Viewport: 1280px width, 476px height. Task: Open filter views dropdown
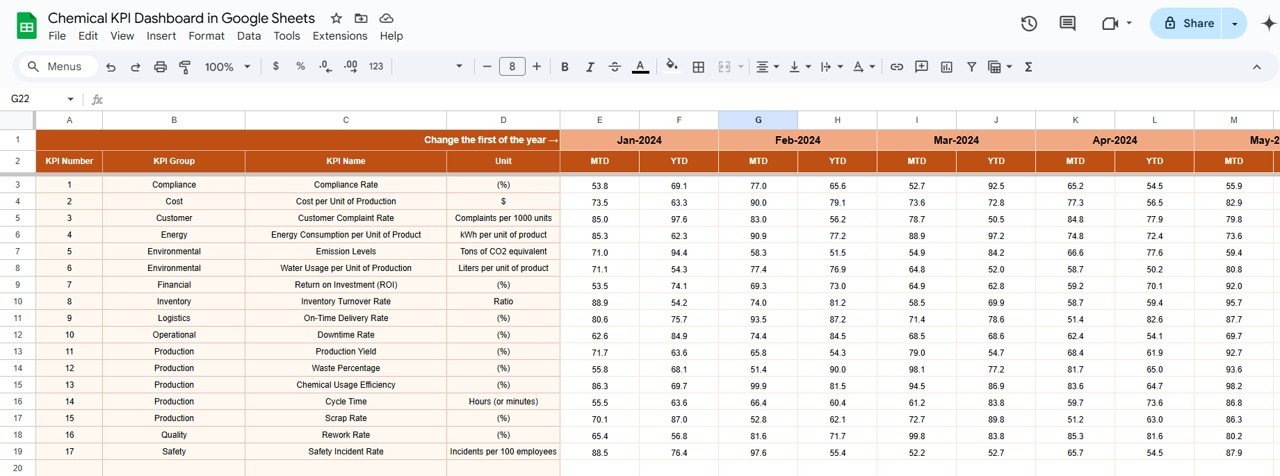coord(1000,67)
